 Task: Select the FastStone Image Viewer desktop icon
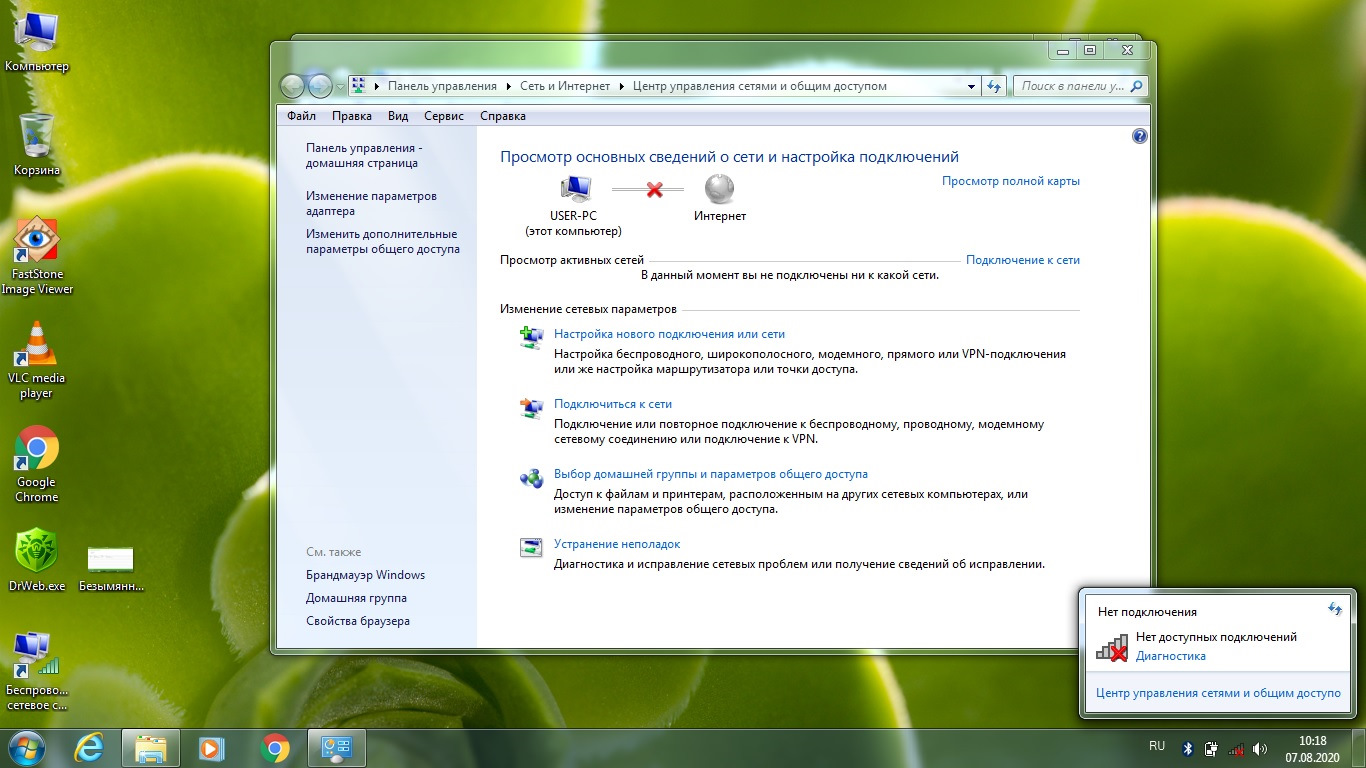(x=37, y=256)
